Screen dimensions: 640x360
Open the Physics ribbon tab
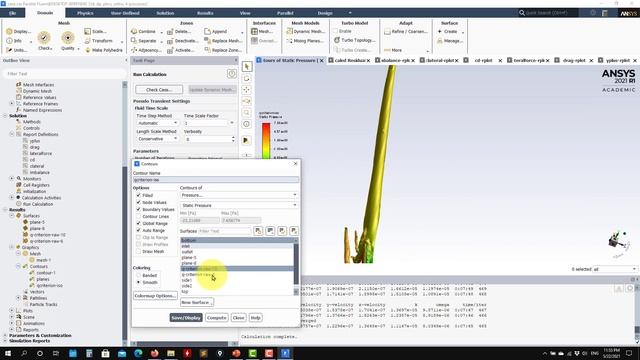tap(85, 13)
